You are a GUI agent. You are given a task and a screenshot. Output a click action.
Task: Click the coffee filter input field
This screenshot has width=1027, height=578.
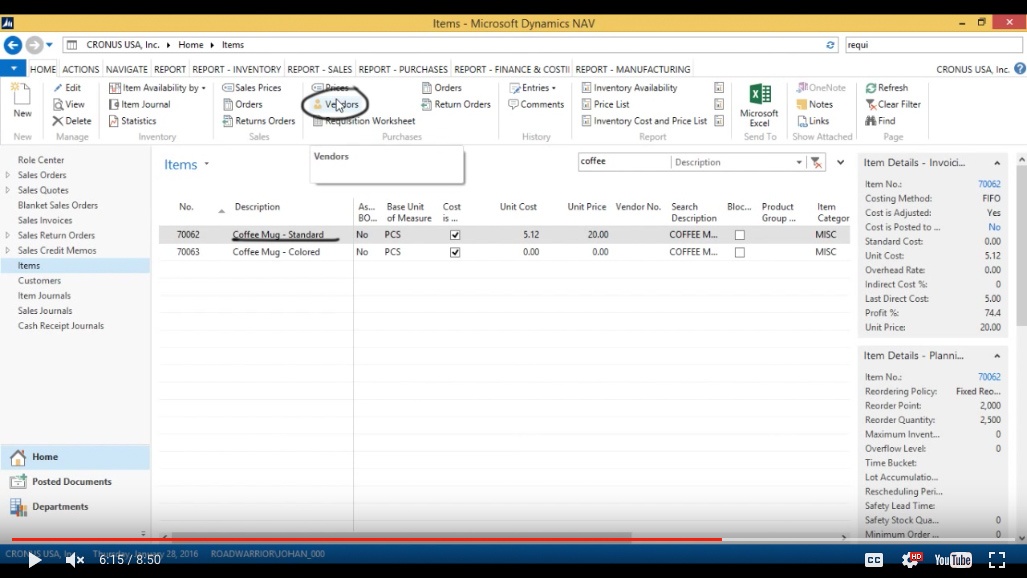coord(624,161)
